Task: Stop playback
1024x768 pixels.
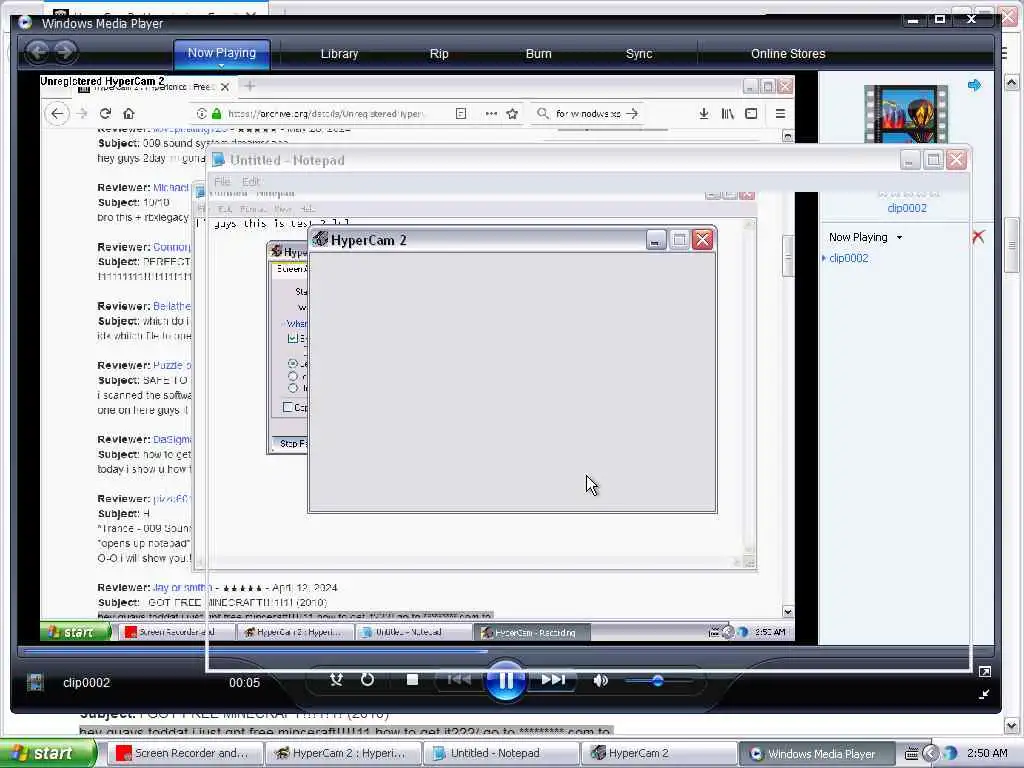Action: (x=412, y=680)
